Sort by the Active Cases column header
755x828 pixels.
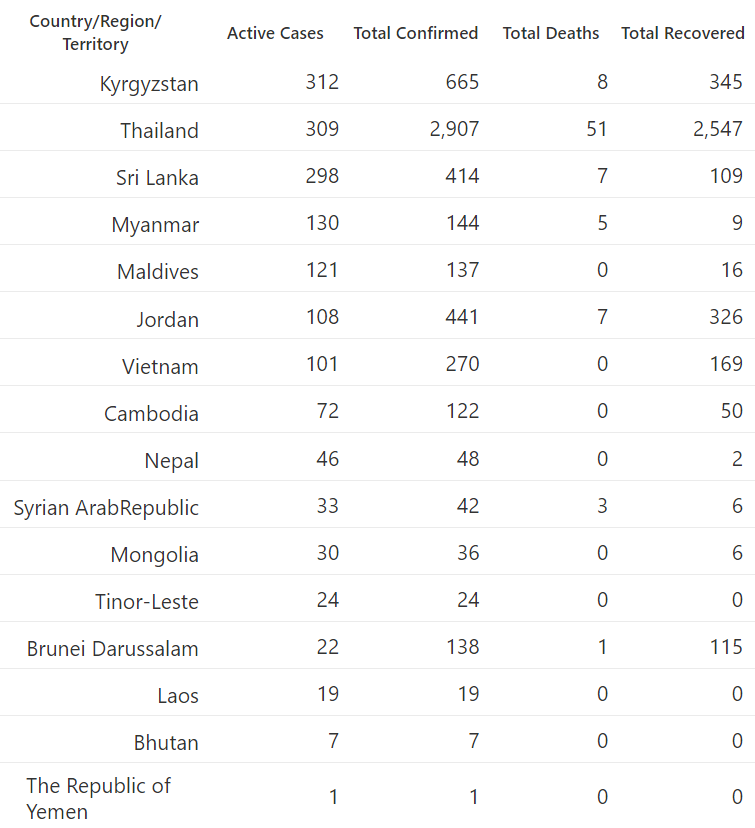click(x=275, y=33)
